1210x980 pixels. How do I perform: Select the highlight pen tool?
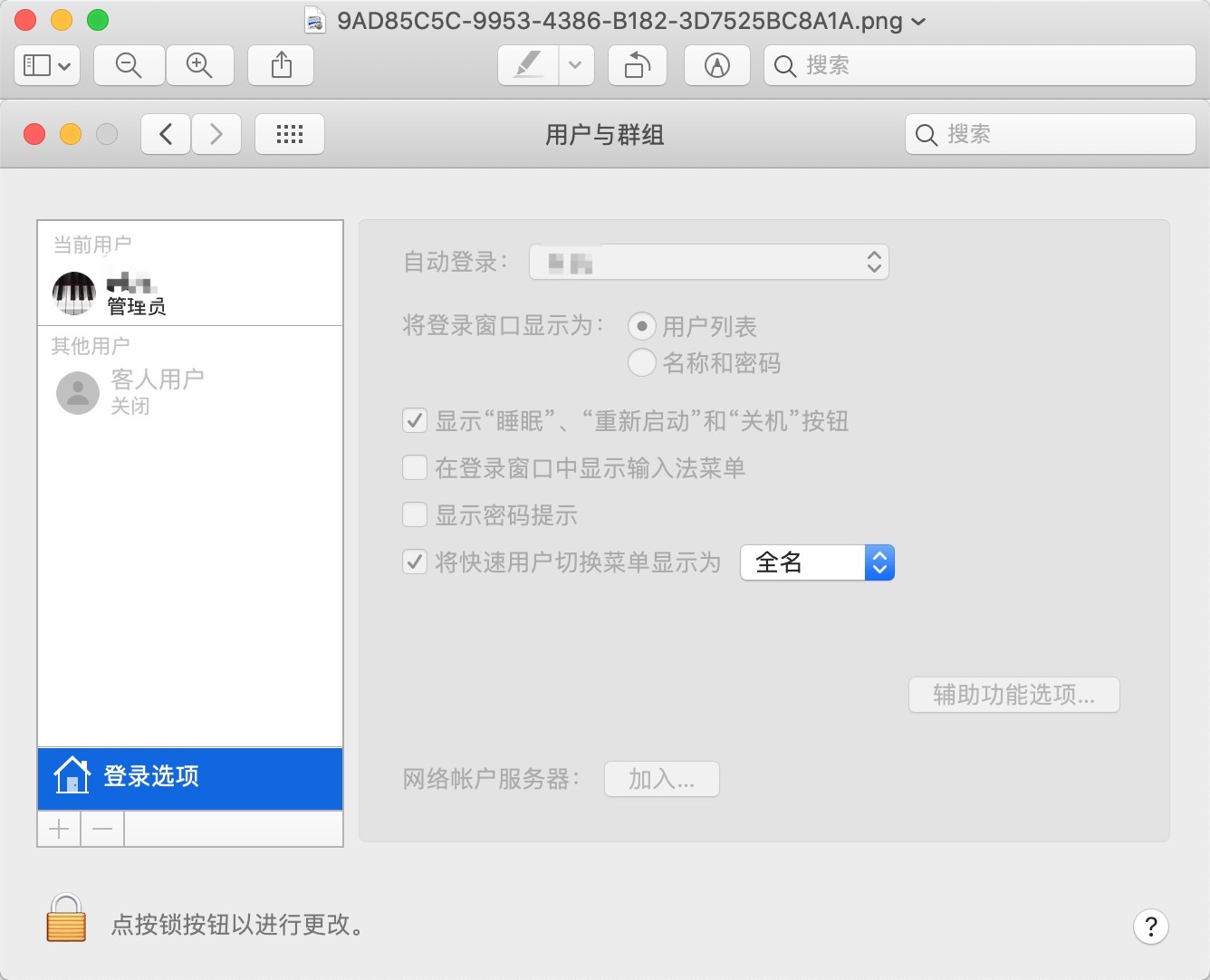point(528,65)
